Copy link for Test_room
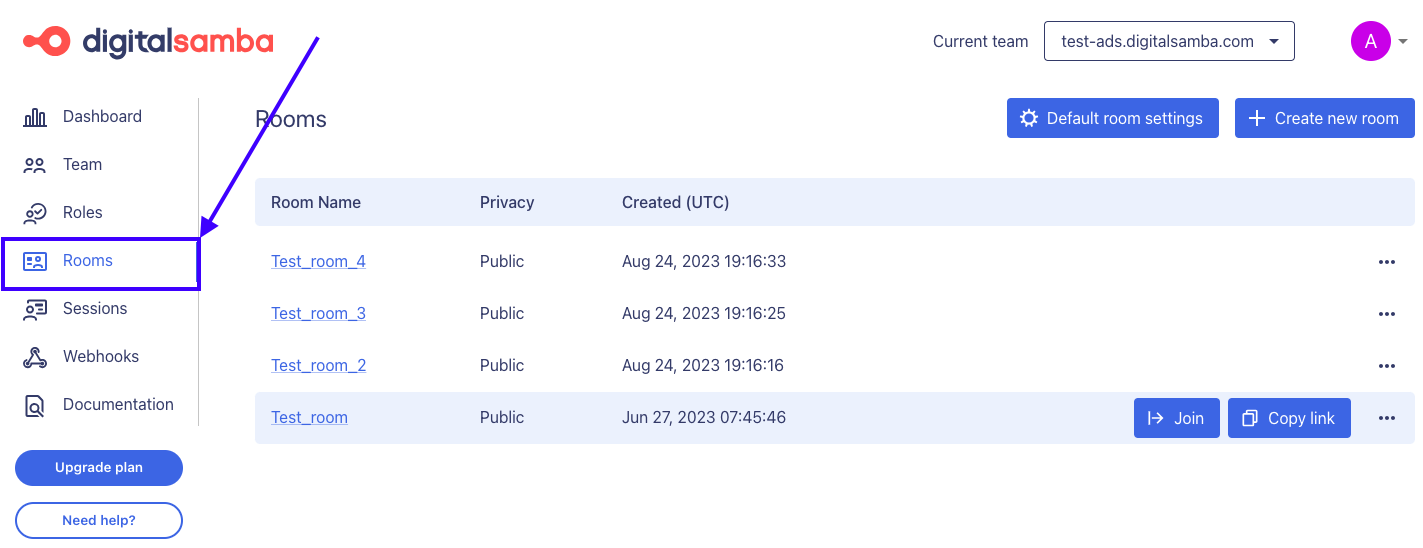 (1288, 418)
